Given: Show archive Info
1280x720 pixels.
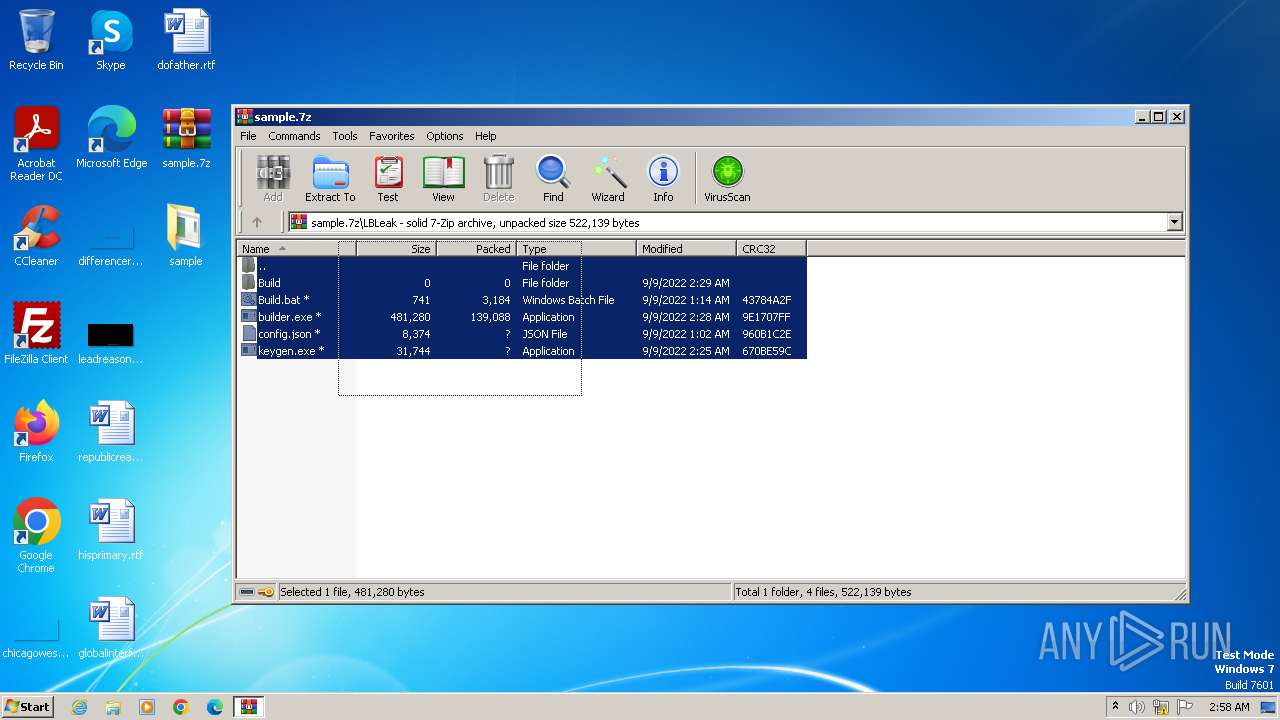Looking at the screenshot, I should coord(663,179).
